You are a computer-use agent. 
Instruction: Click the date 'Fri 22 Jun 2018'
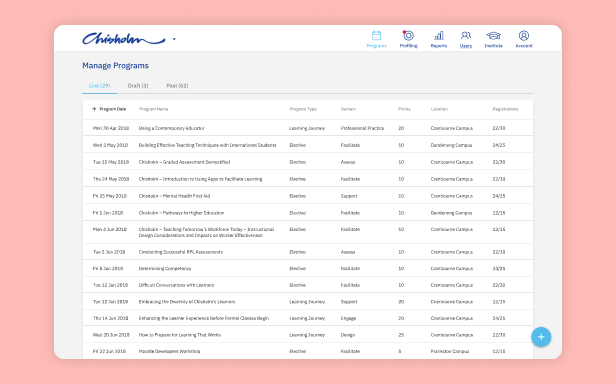click(x=109, y=351)
